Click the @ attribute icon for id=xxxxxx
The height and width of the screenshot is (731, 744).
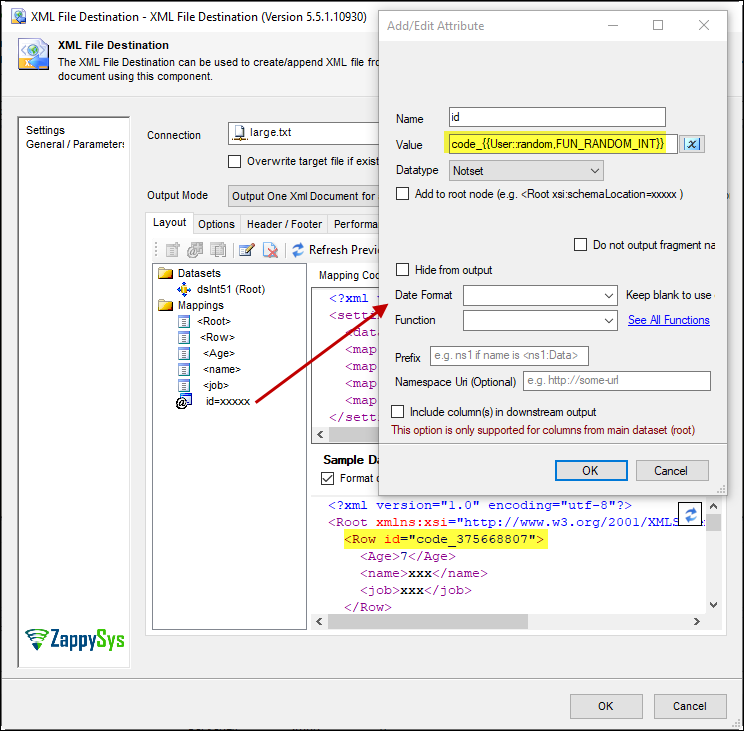(184, 401)
